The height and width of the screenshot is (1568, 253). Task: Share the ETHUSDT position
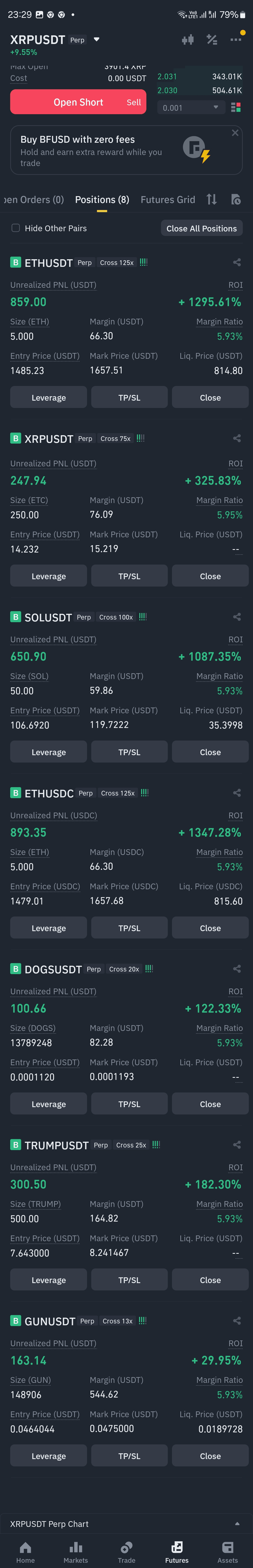coord(237,262)
